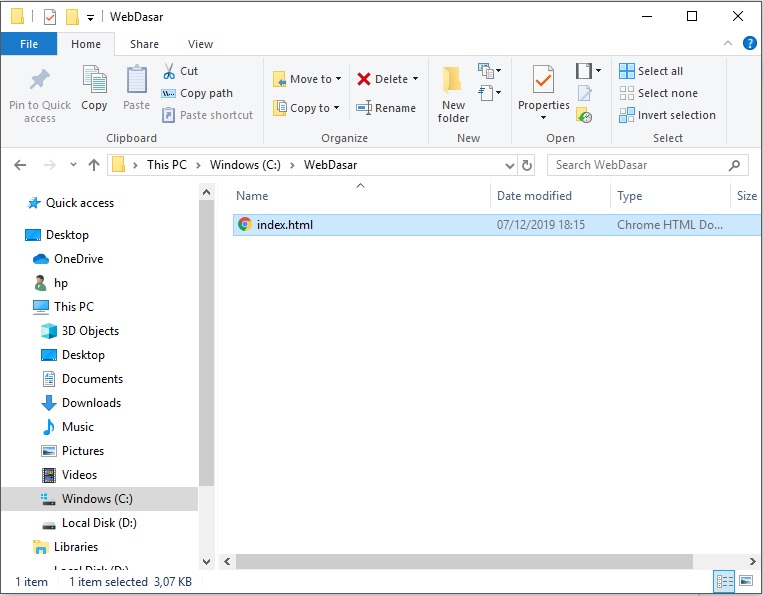763x596 pixels.
Task: Type in the Search WebDasar field
Action: (640, 165)
